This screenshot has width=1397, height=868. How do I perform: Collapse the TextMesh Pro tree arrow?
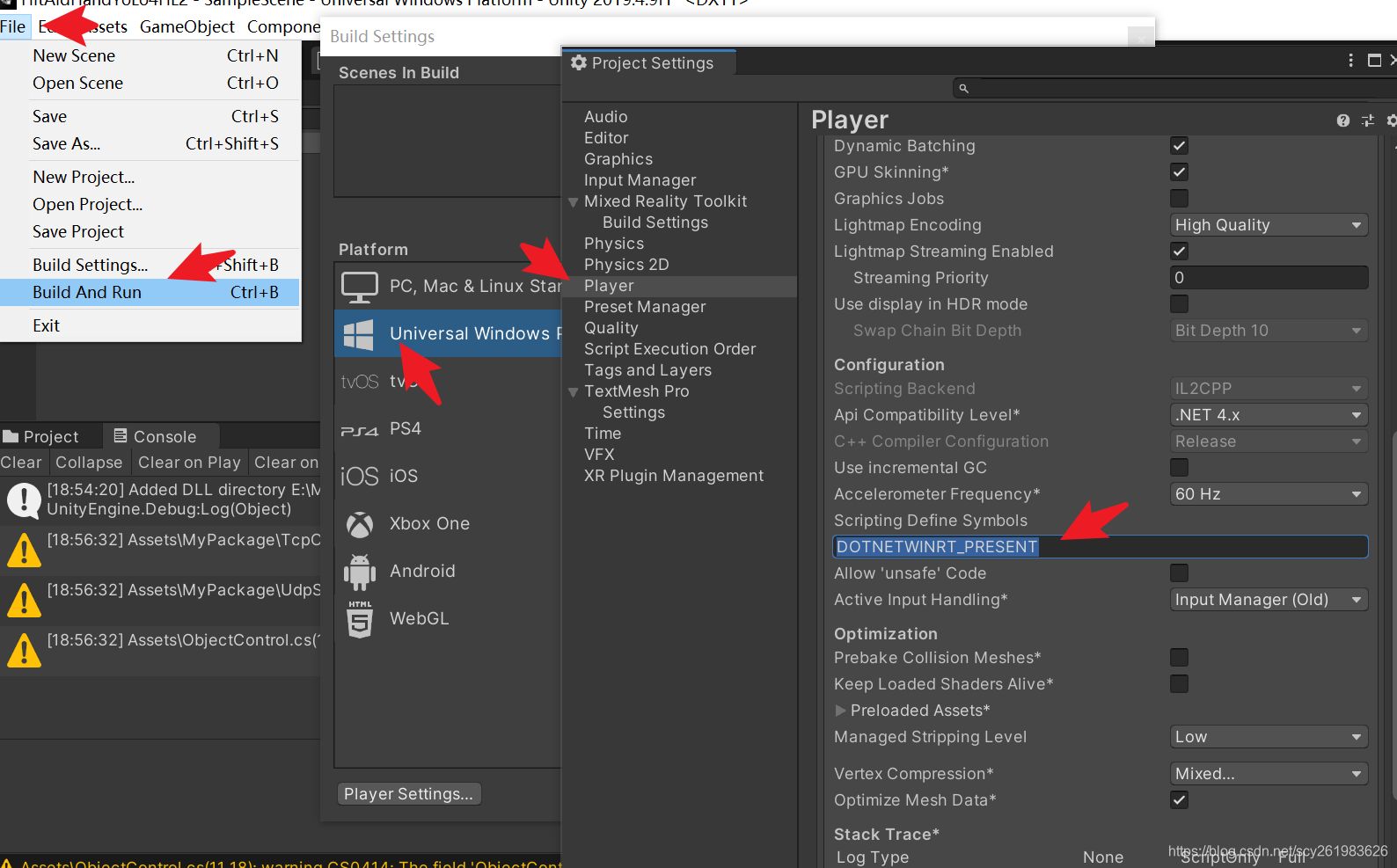574,392
